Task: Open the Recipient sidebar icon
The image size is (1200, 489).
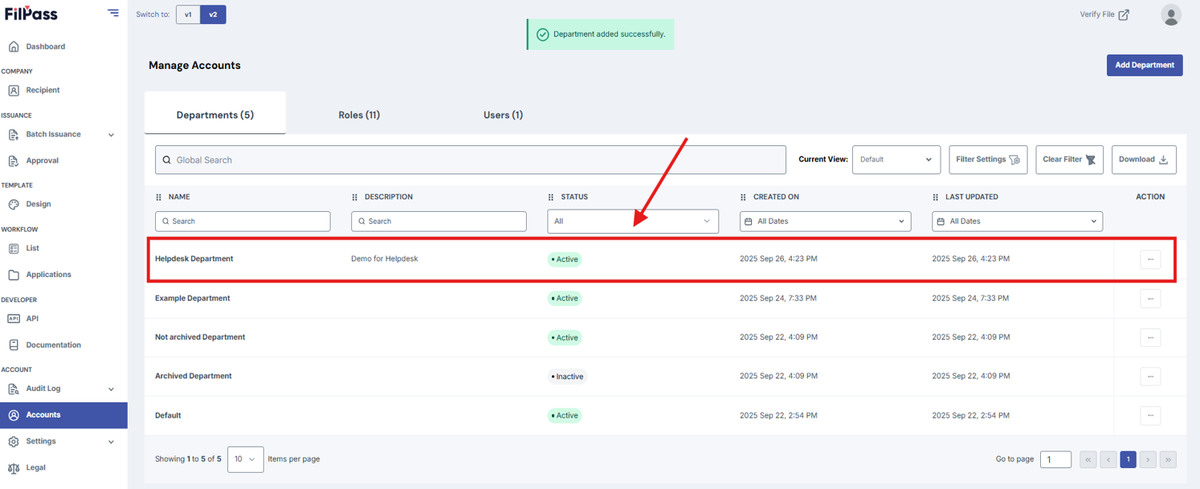Action: (13, 90)
